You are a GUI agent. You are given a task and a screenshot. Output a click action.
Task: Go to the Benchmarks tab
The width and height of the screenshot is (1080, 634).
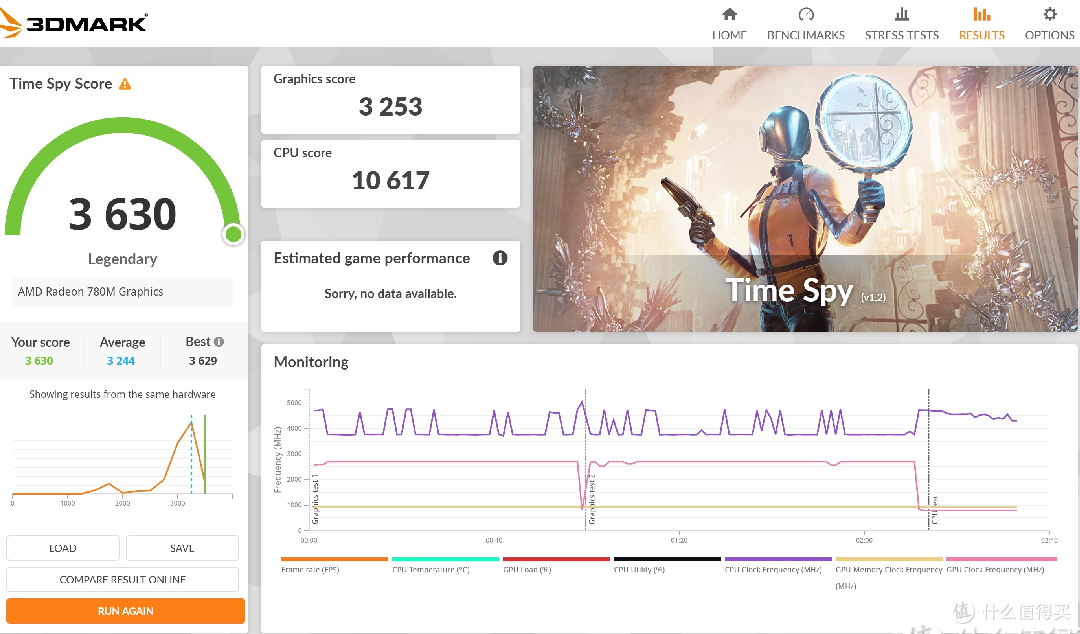(x=805, y=23)
